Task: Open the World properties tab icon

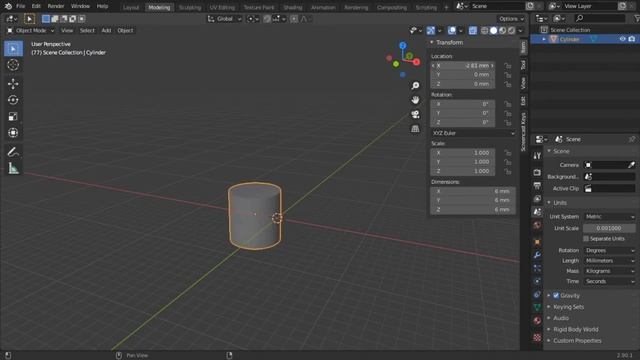Action: 537,225
